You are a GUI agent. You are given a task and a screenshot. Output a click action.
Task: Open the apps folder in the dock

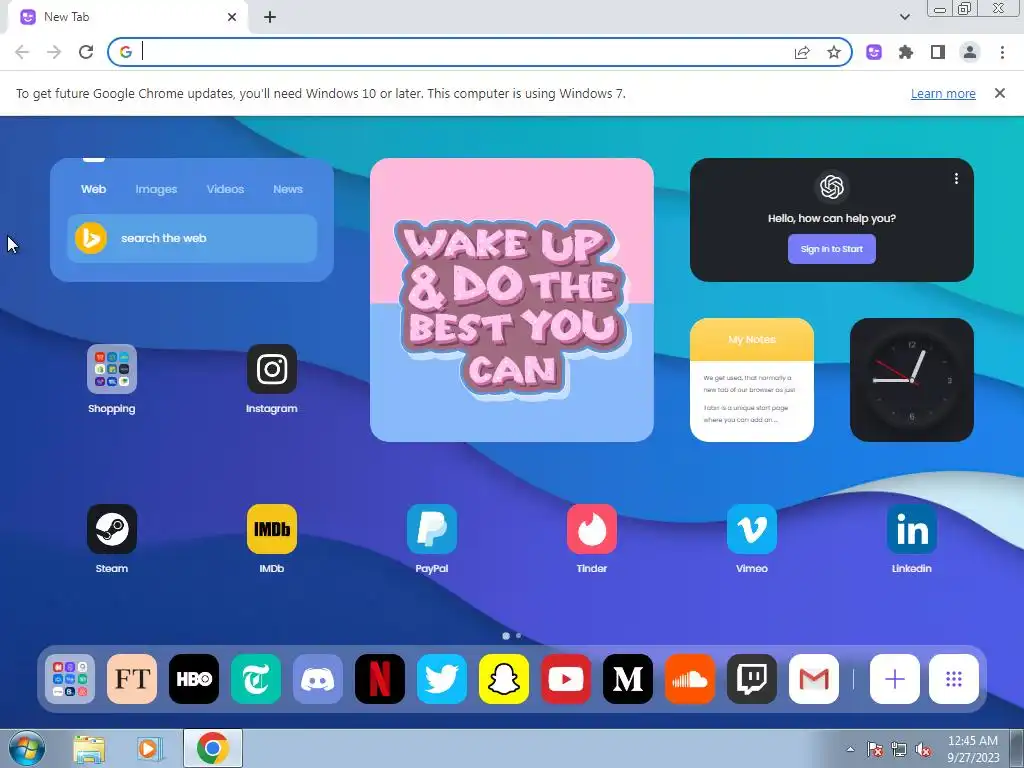click(70, 679)
